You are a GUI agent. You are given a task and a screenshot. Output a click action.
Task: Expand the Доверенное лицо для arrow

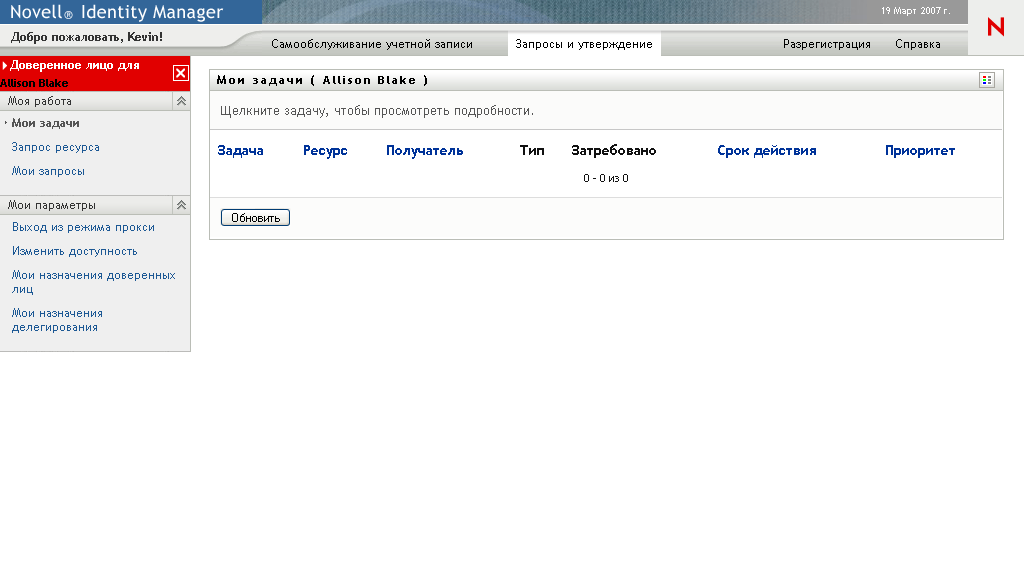pyautogui.click(x=5, y=65)
